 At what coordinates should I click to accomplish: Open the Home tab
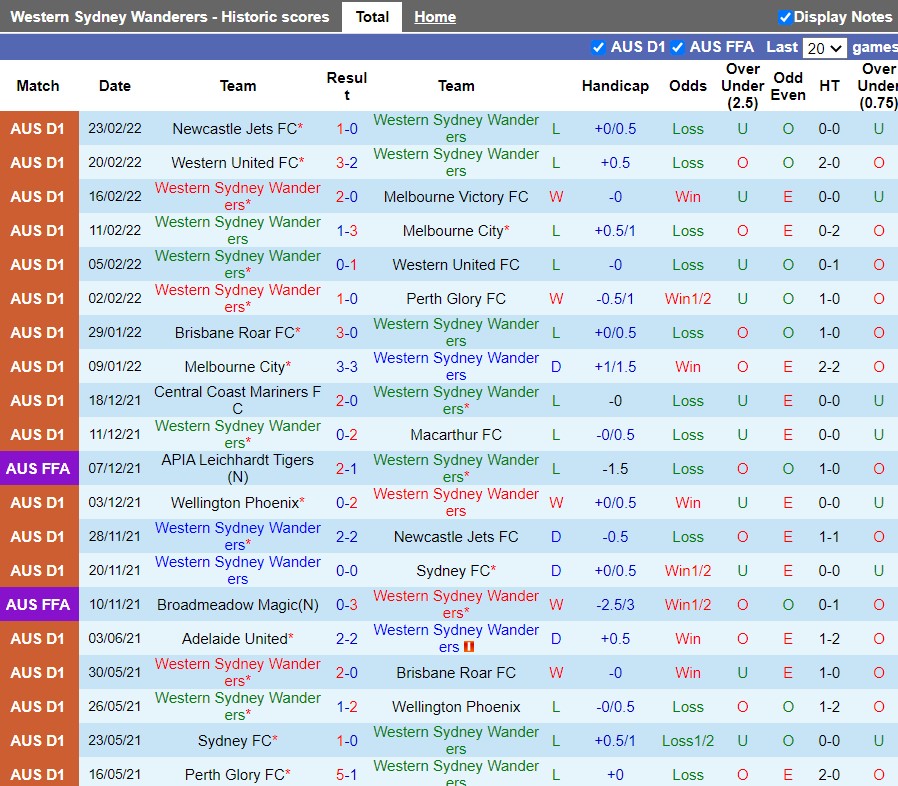coord(435,17)
